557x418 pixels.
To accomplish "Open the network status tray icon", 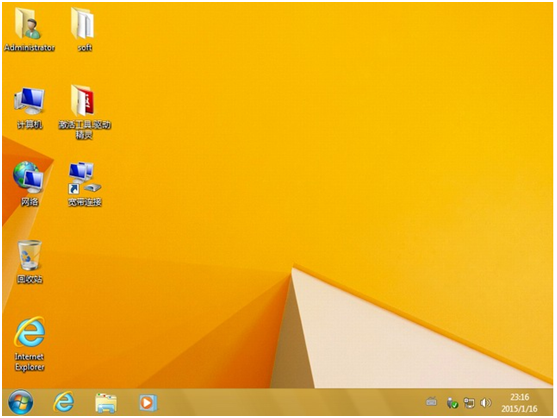I will click(x=469, y=403).
